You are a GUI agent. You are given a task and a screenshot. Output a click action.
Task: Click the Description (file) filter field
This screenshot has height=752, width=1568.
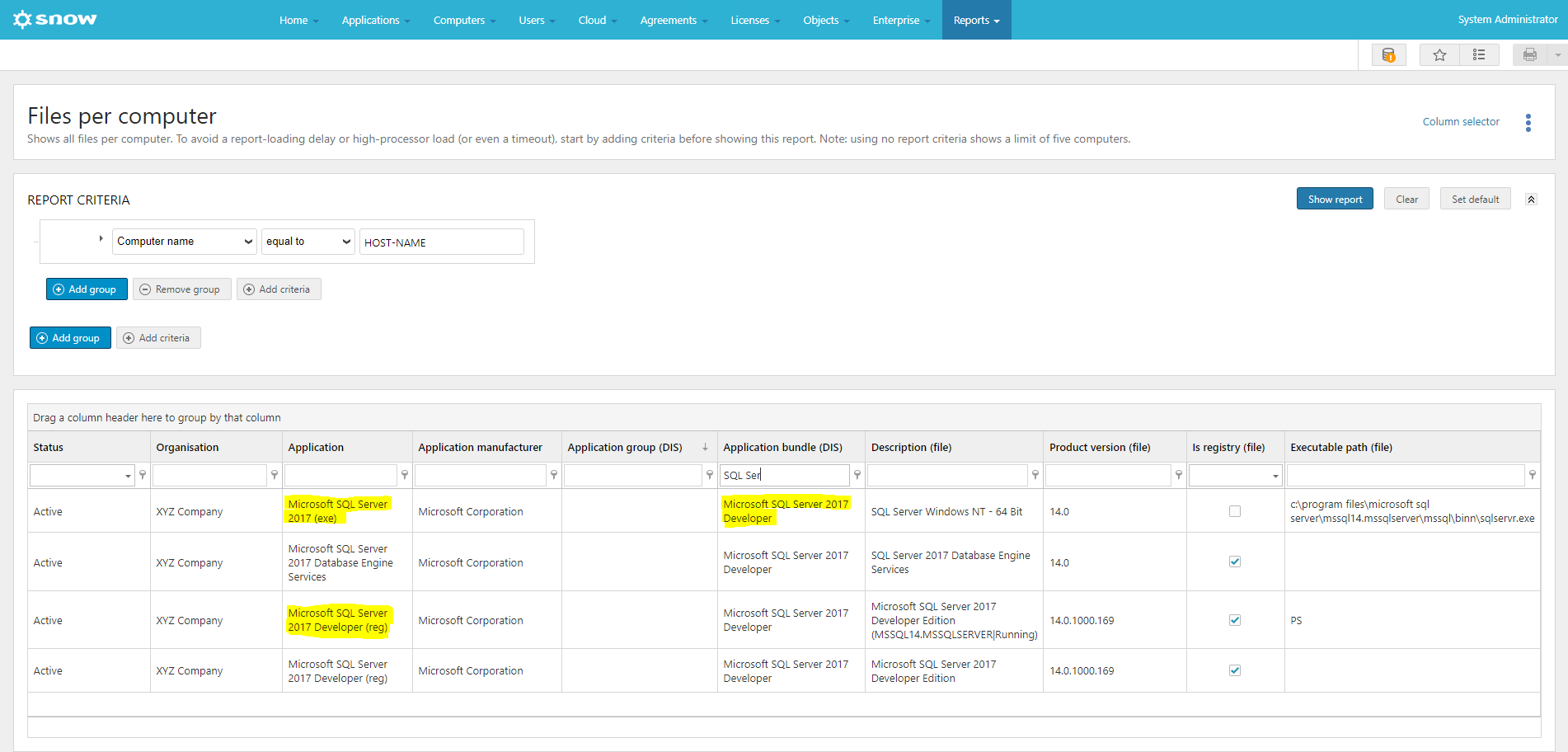click(948, 475)
